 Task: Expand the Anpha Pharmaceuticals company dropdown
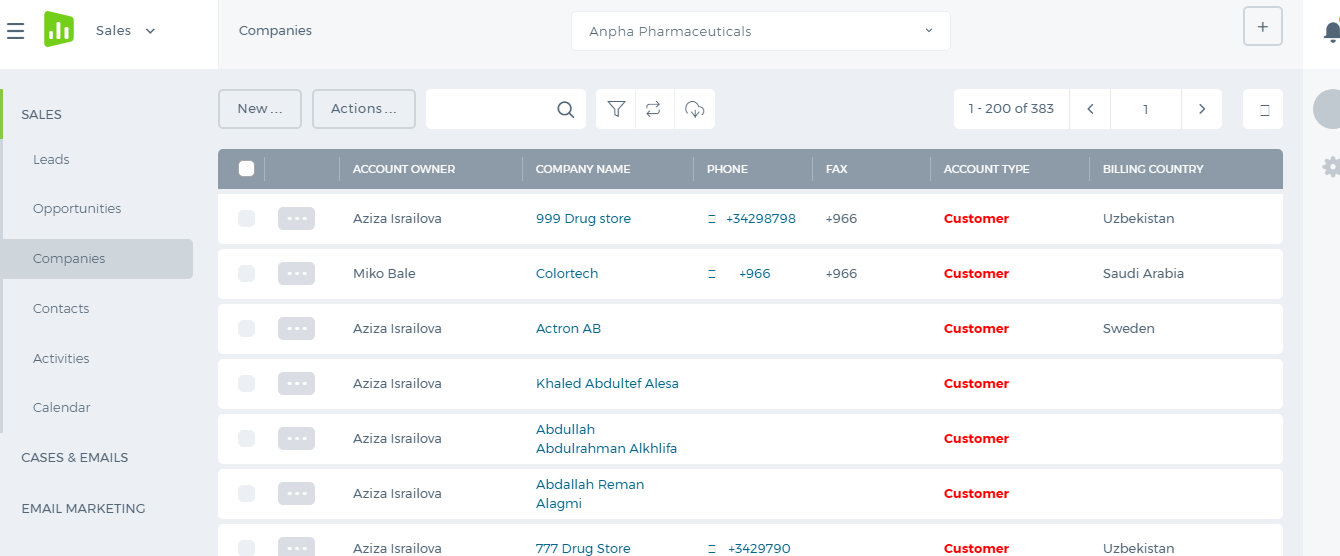[761, 31]
